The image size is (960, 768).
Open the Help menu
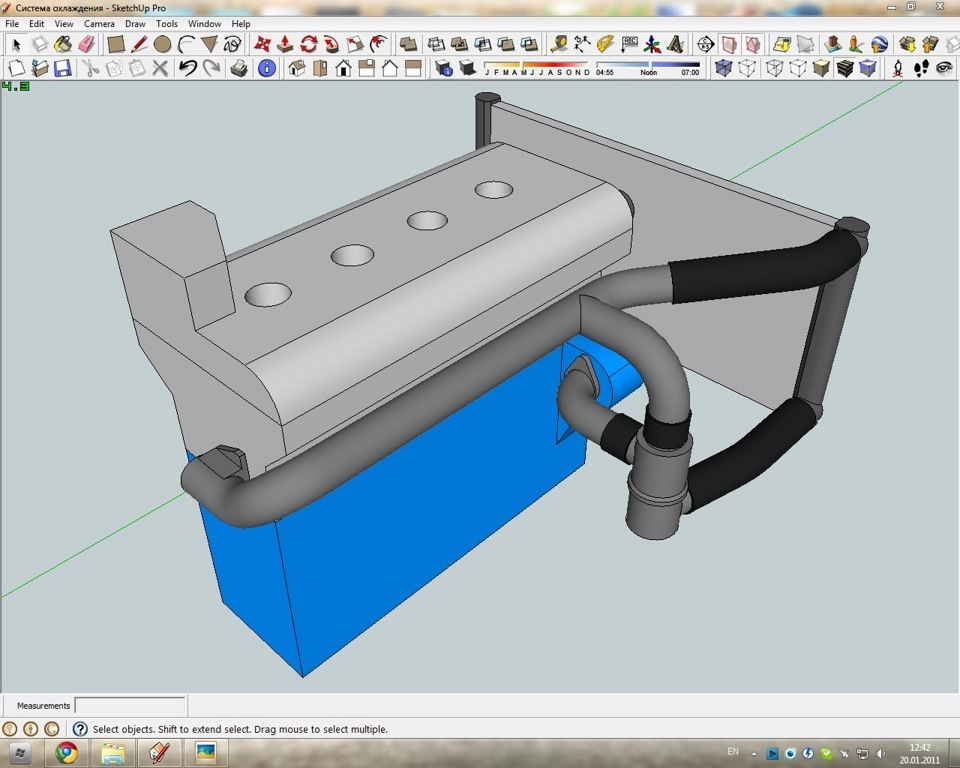[x=241, y=24]
